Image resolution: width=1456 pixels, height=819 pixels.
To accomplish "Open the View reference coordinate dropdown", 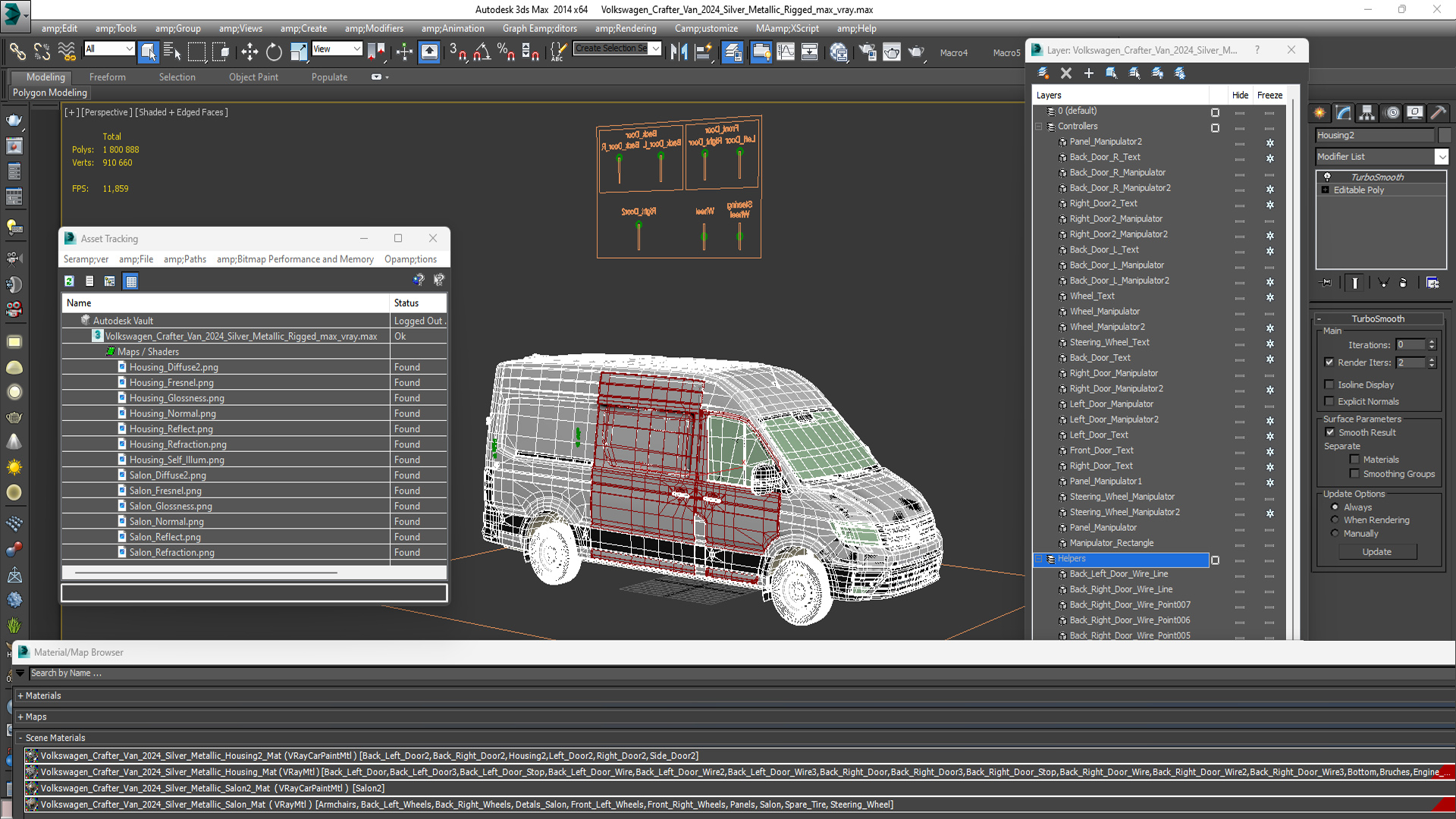I will click(337, 49).
